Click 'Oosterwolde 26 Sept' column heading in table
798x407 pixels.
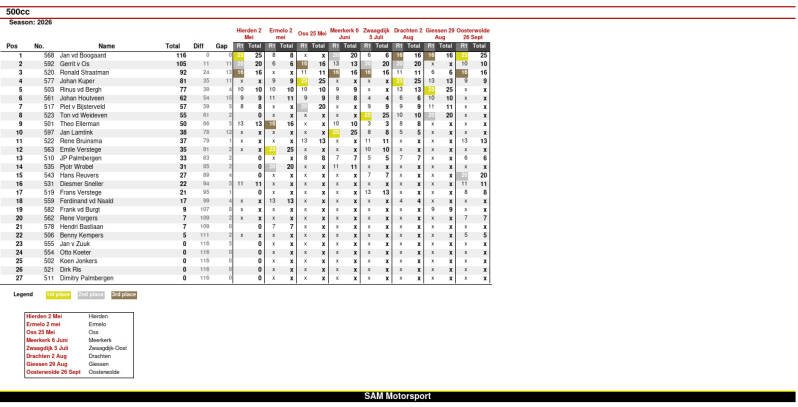pyautogui.click(x=473, y=34)
